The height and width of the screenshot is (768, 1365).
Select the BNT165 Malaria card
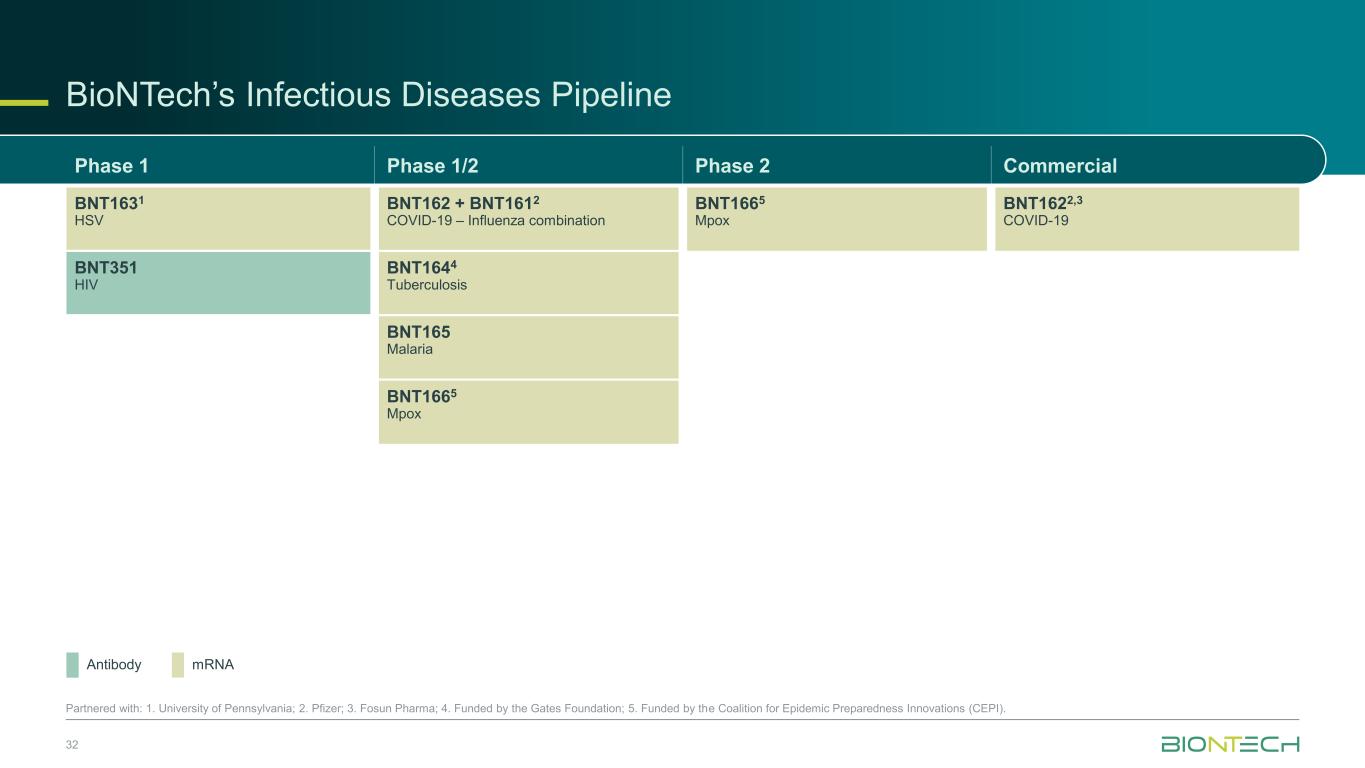click(x=528, y=347)
